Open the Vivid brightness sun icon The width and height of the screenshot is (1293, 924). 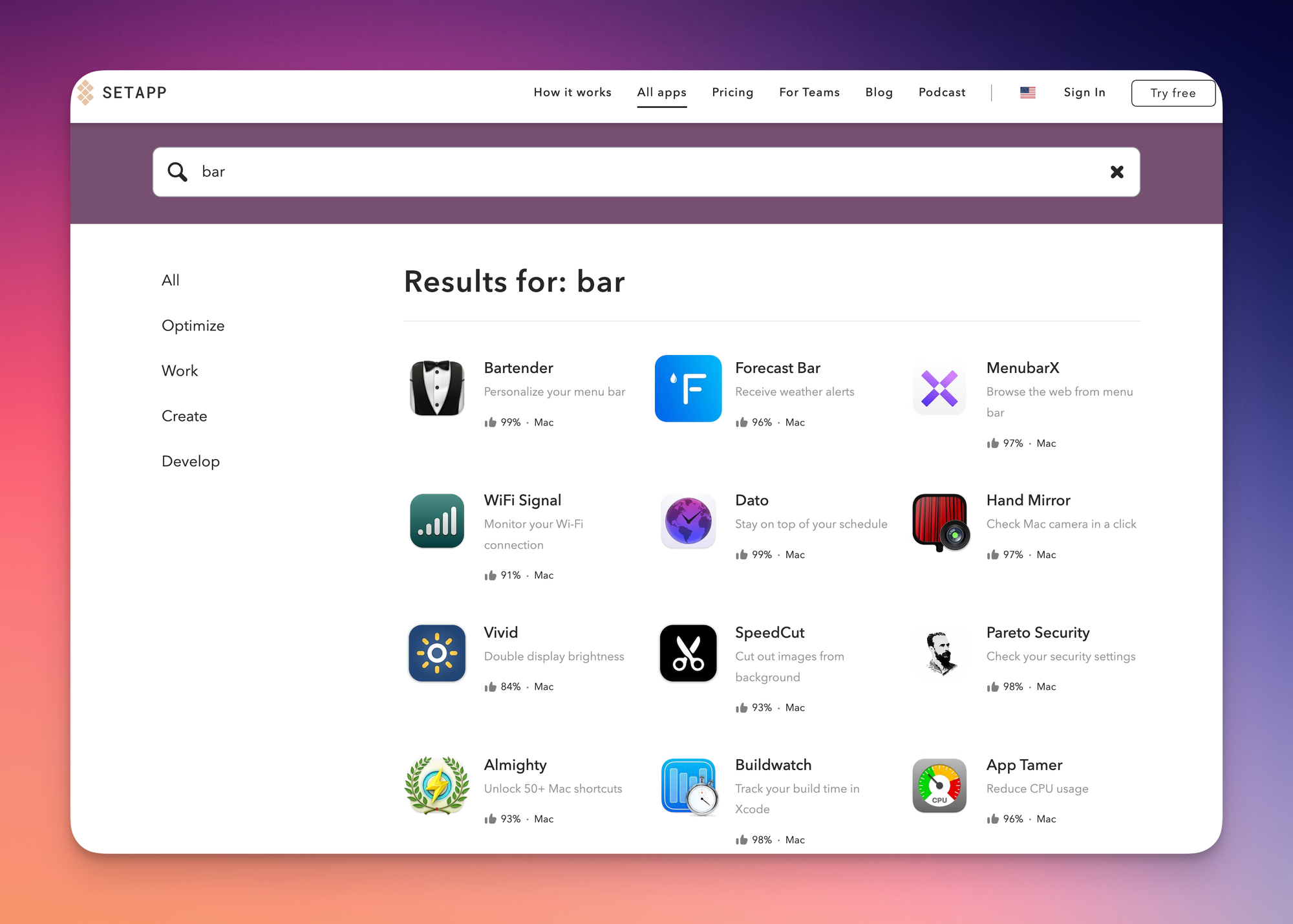(x=437, y=653)
